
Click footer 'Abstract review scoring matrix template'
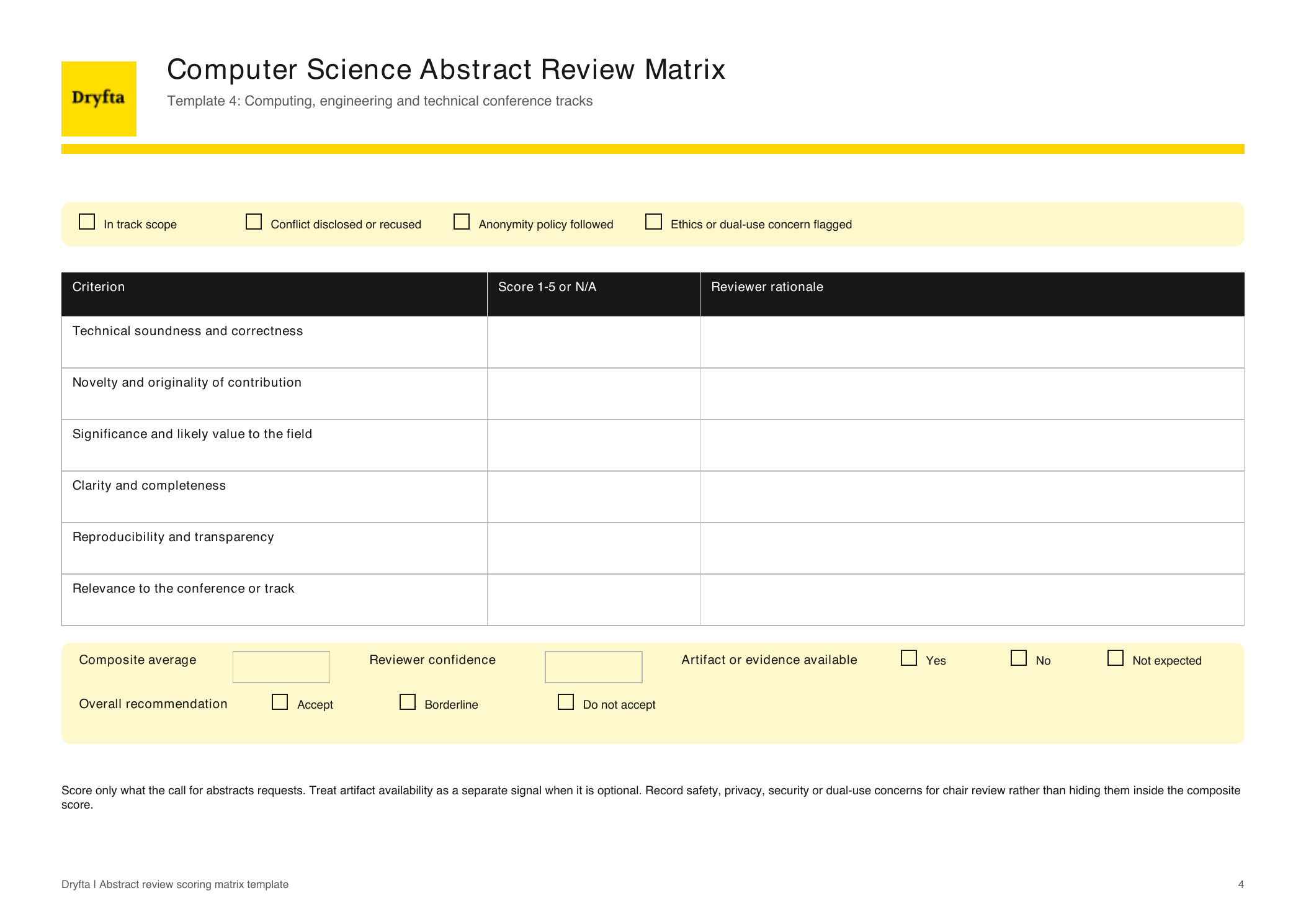tap(194, 884)
